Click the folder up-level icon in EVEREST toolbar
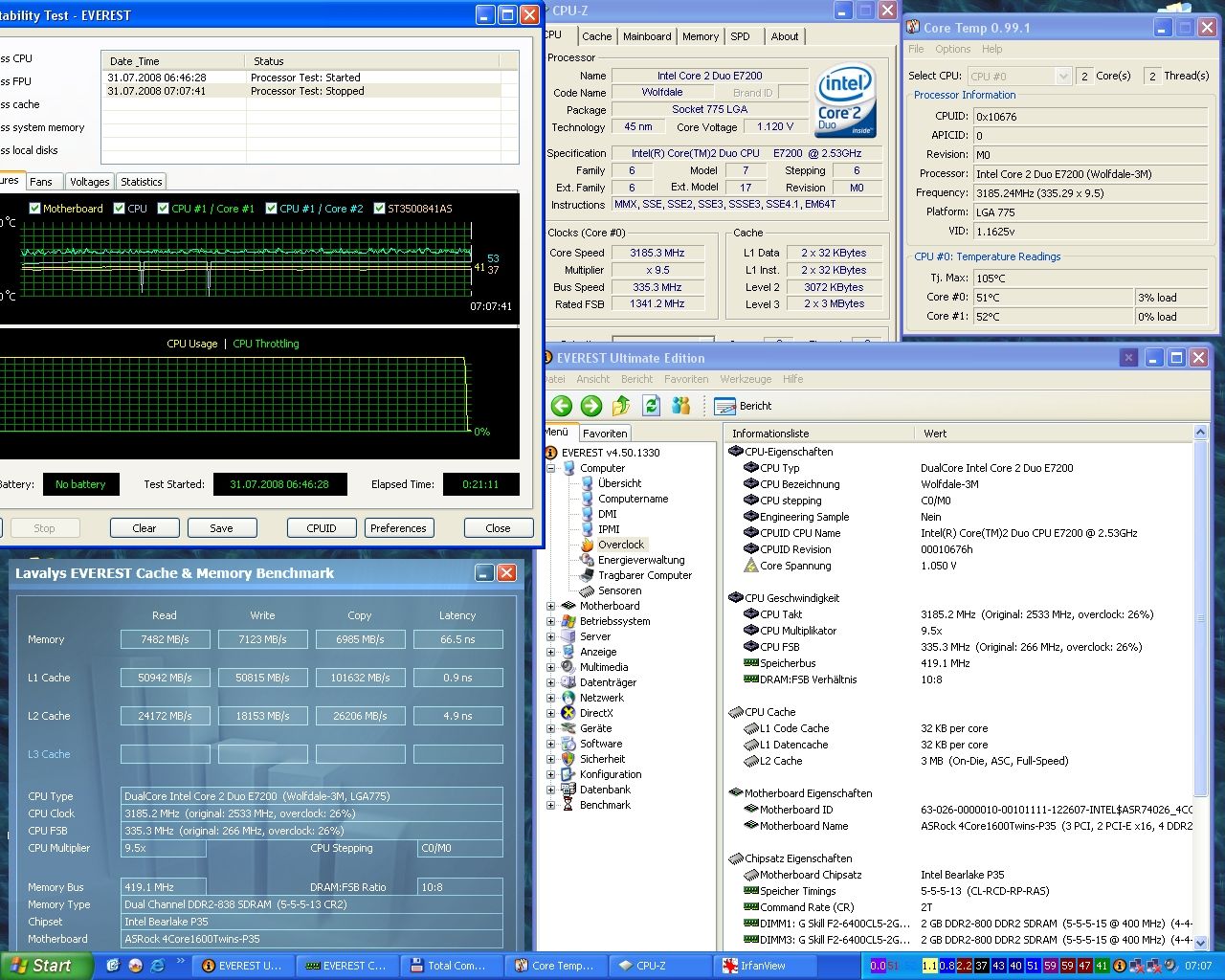Screen dimensions: 1225x980 click(x=621, y=406)
